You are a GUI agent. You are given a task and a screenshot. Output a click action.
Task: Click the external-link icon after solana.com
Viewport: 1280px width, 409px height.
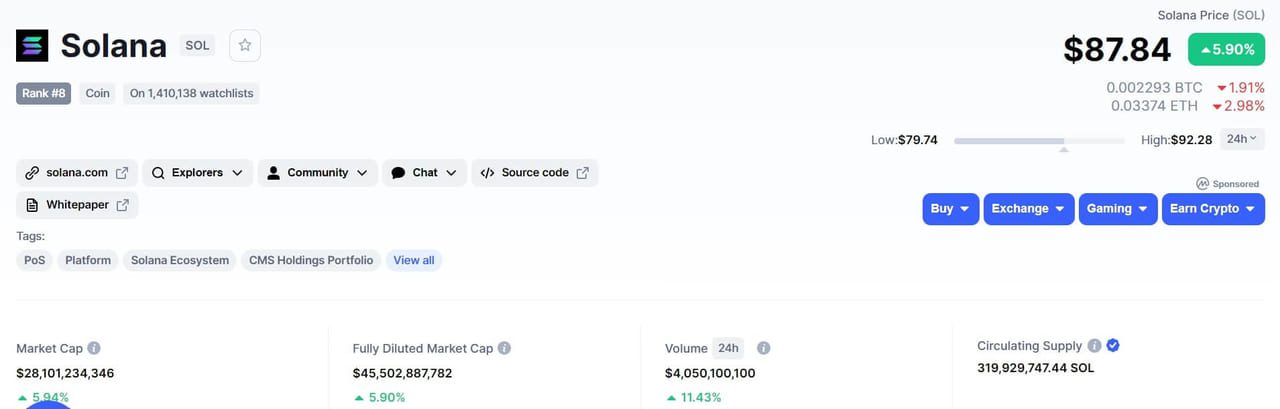coord(122,173)
